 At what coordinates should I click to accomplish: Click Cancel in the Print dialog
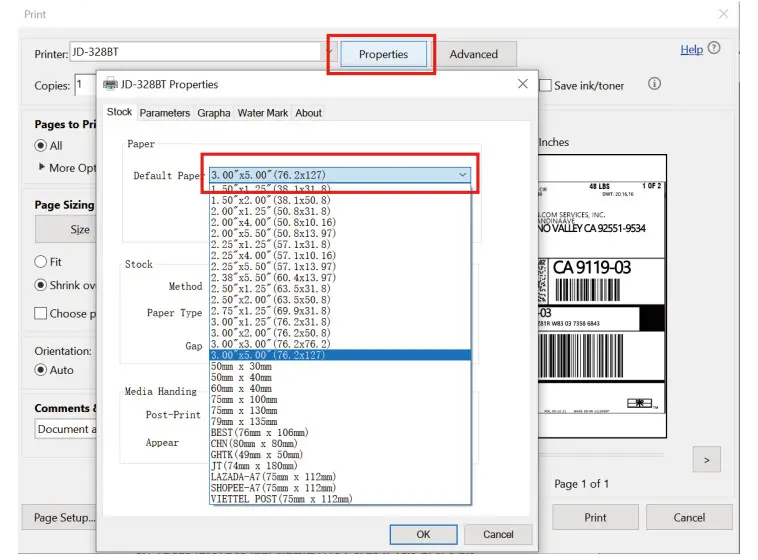point(689,517)
